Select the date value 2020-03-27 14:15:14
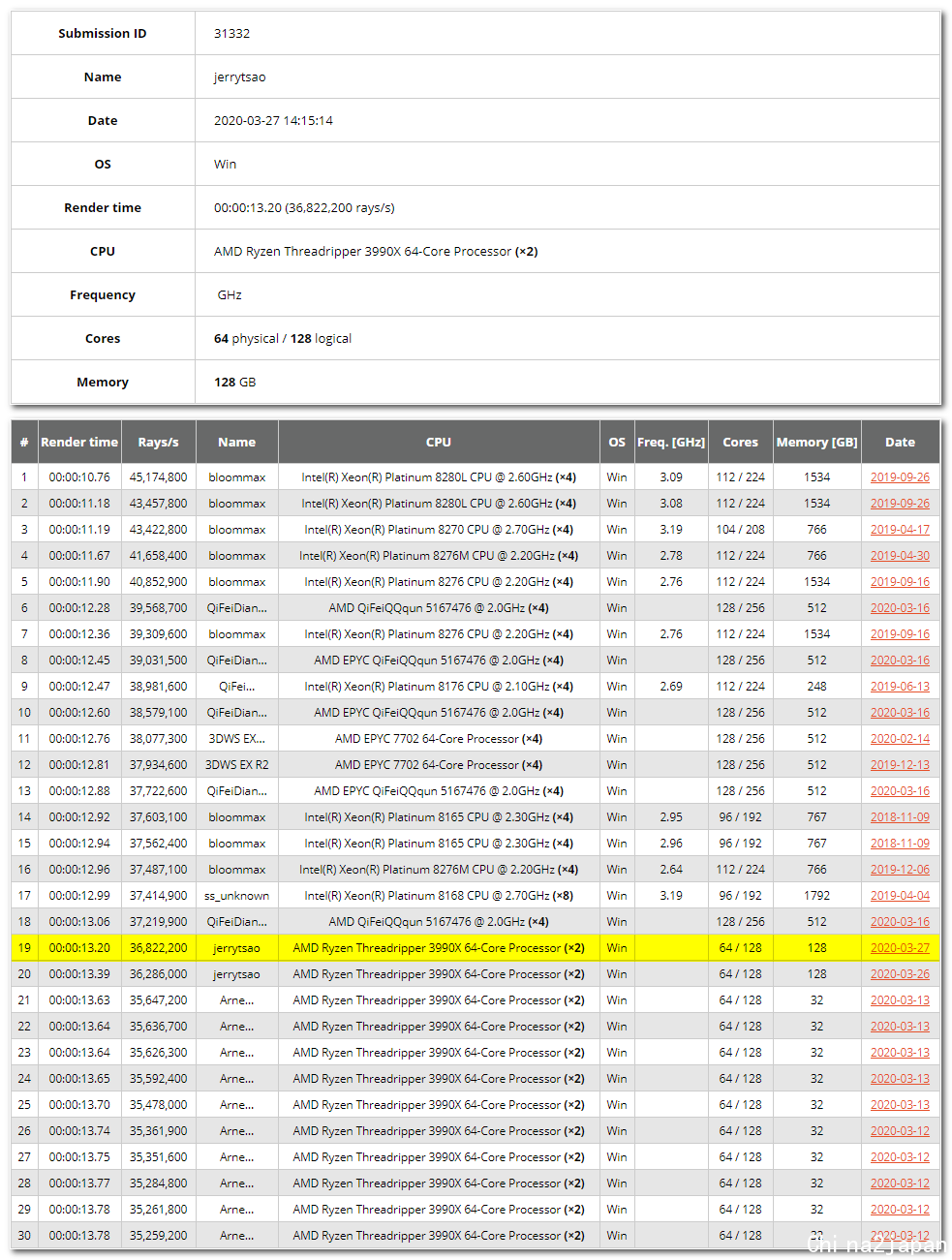Image resolution: width=952 pixels, height=1260 pixels. coord(273,120)
